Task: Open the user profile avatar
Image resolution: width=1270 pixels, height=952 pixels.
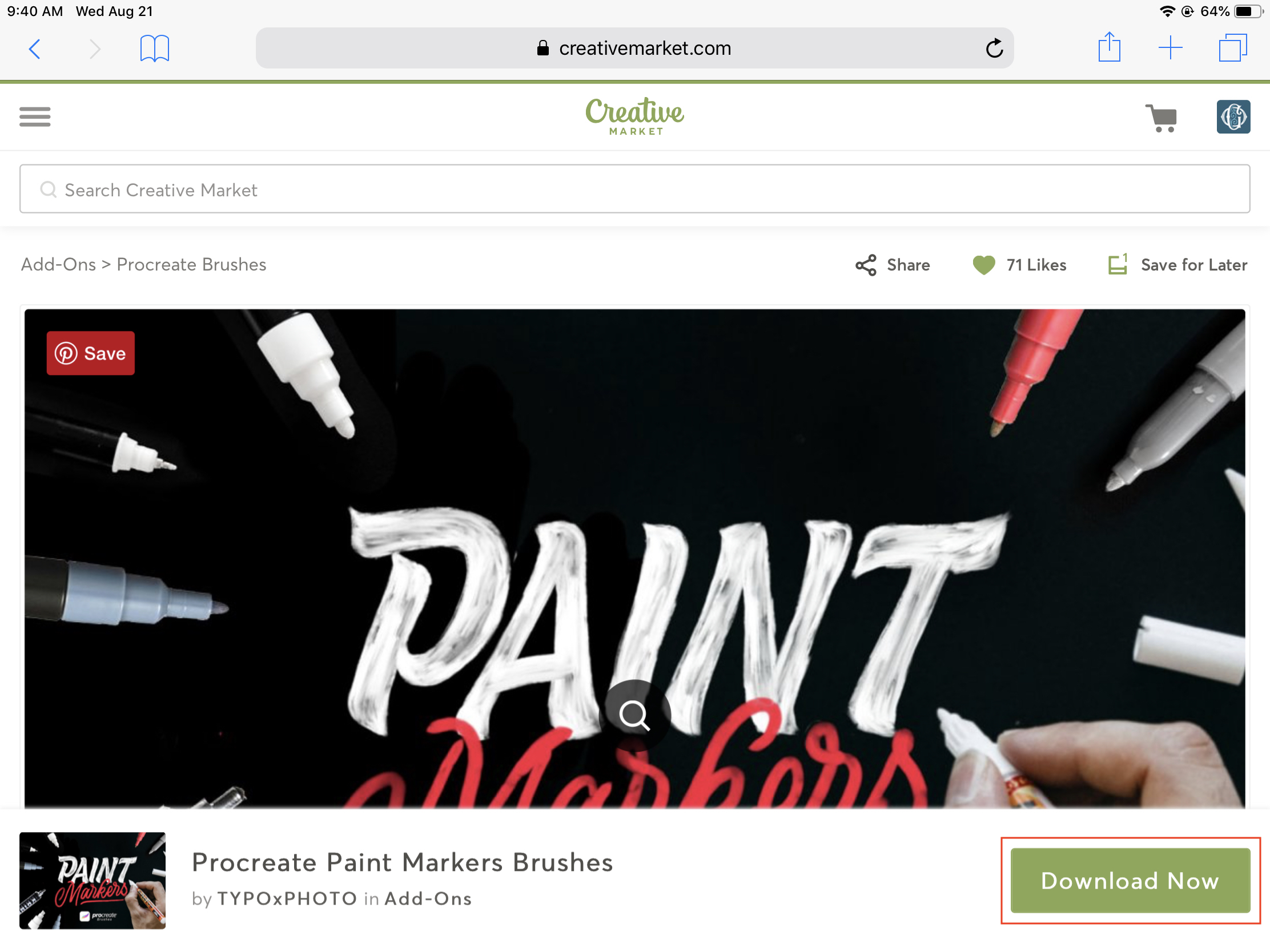Action: 1233,117
